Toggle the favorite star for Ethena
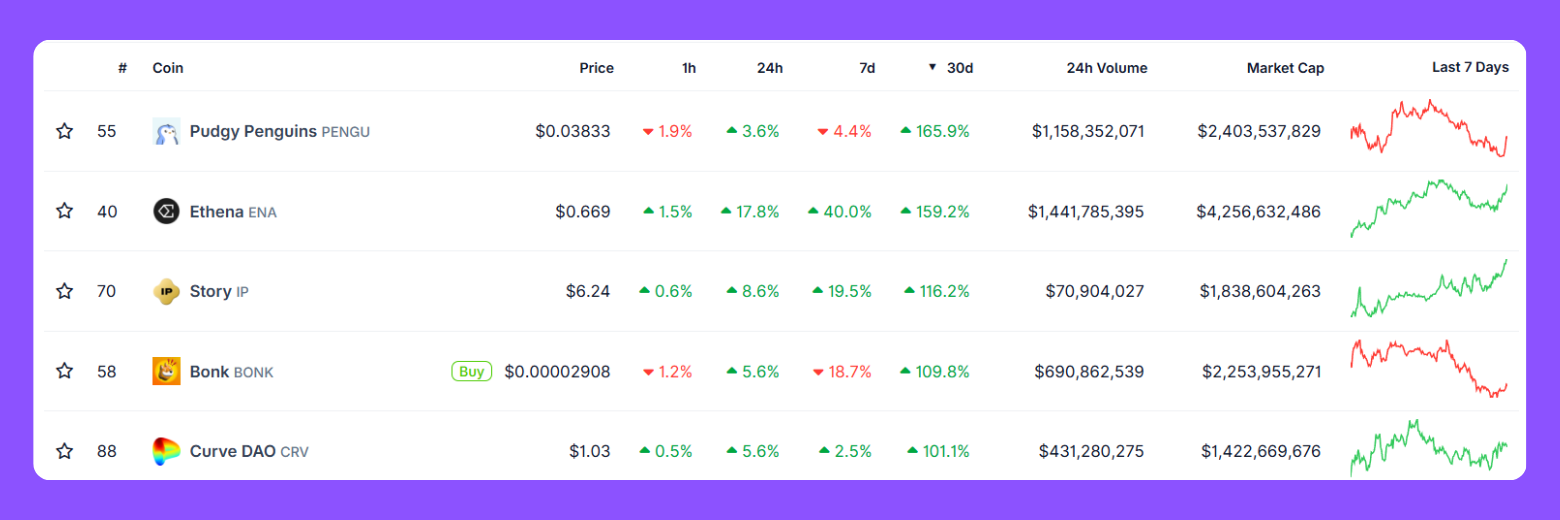1560x520 pixels. pyautogui.click(x=65, y=211)
